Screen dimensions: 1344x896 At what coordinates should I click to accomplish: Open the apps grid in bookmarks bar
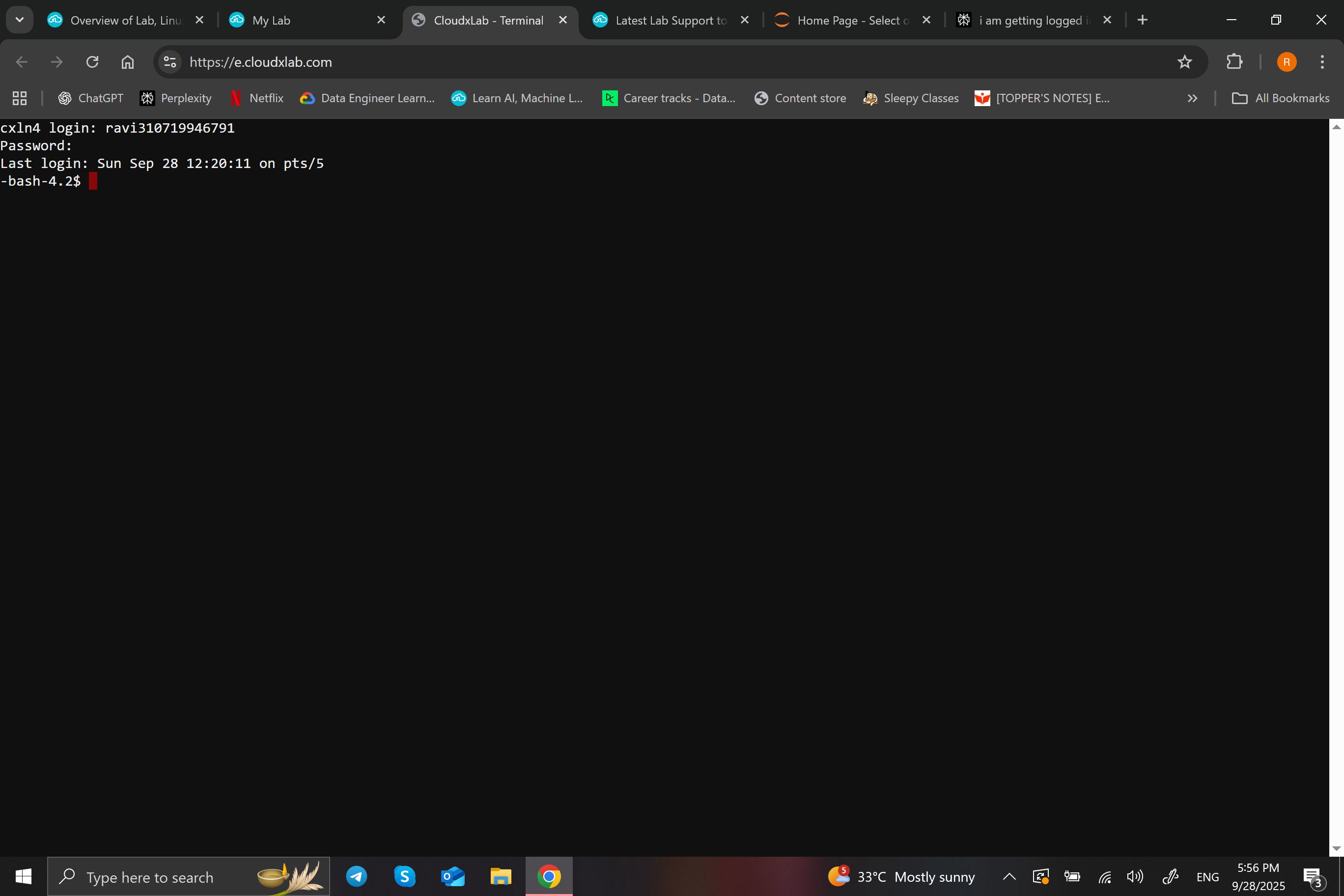[x=20, y=98]
